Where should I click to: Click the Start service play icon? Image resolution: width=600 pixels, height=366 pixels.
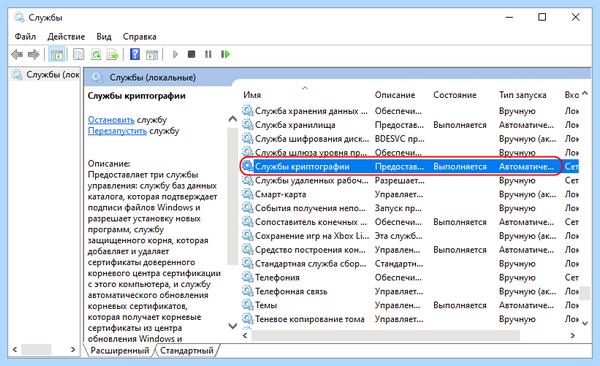point(175,54)
